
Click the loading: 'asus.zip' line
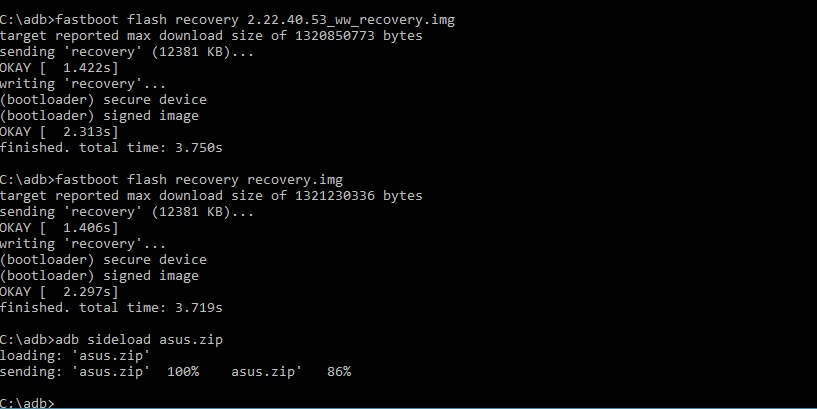pyautogui.click(x=75, y=355)
